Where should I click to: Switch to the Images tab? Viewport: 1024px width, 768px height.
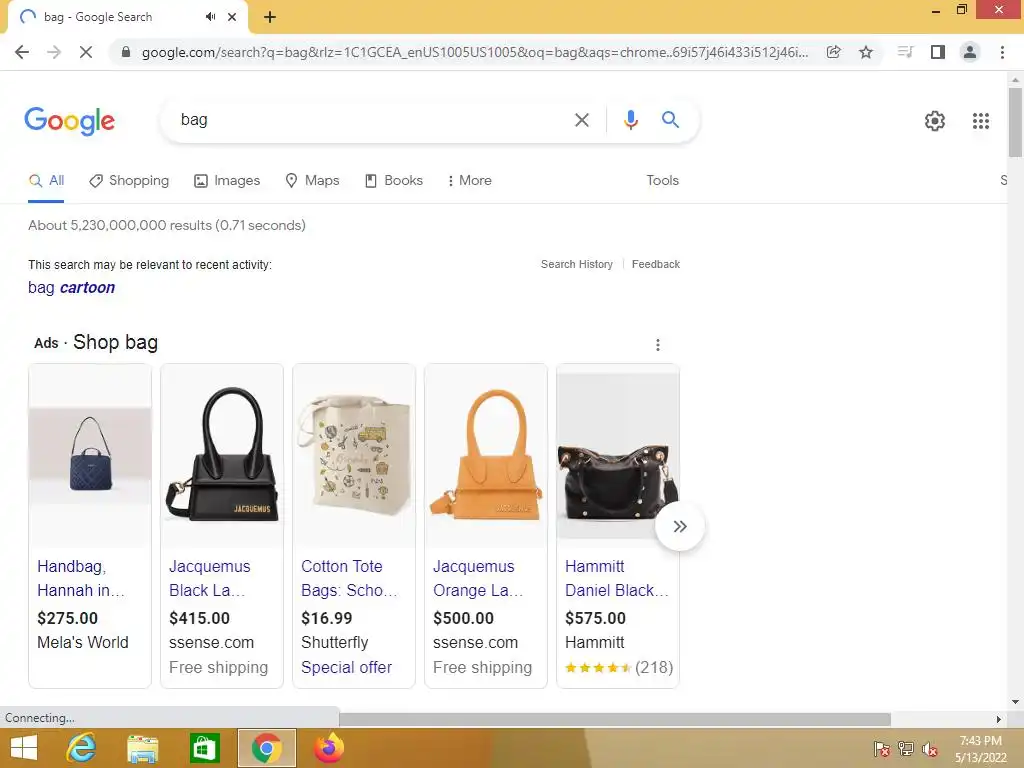tap(227, 181)
